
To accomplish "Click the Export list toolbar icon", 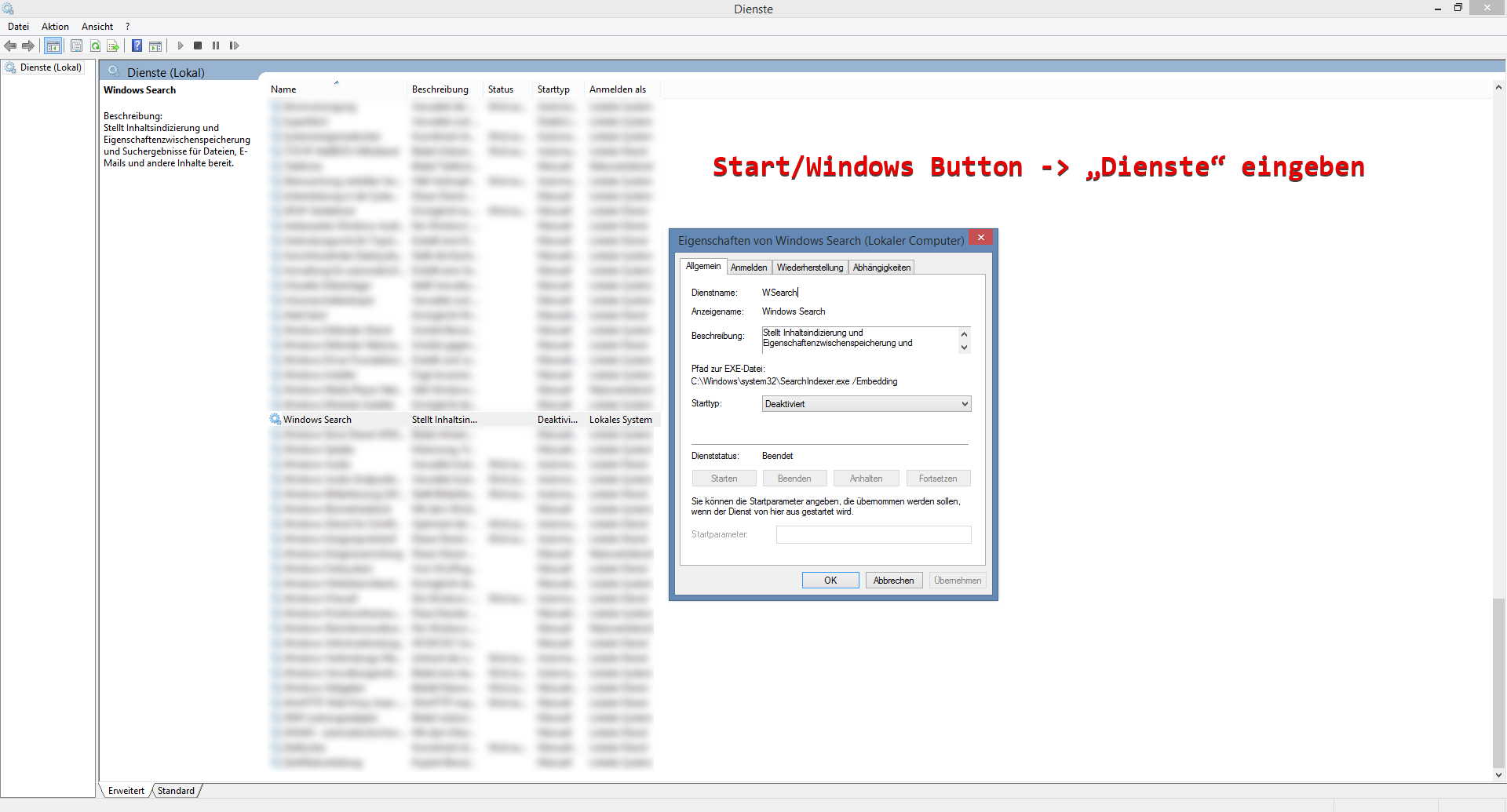I will [x=113, y=46].
